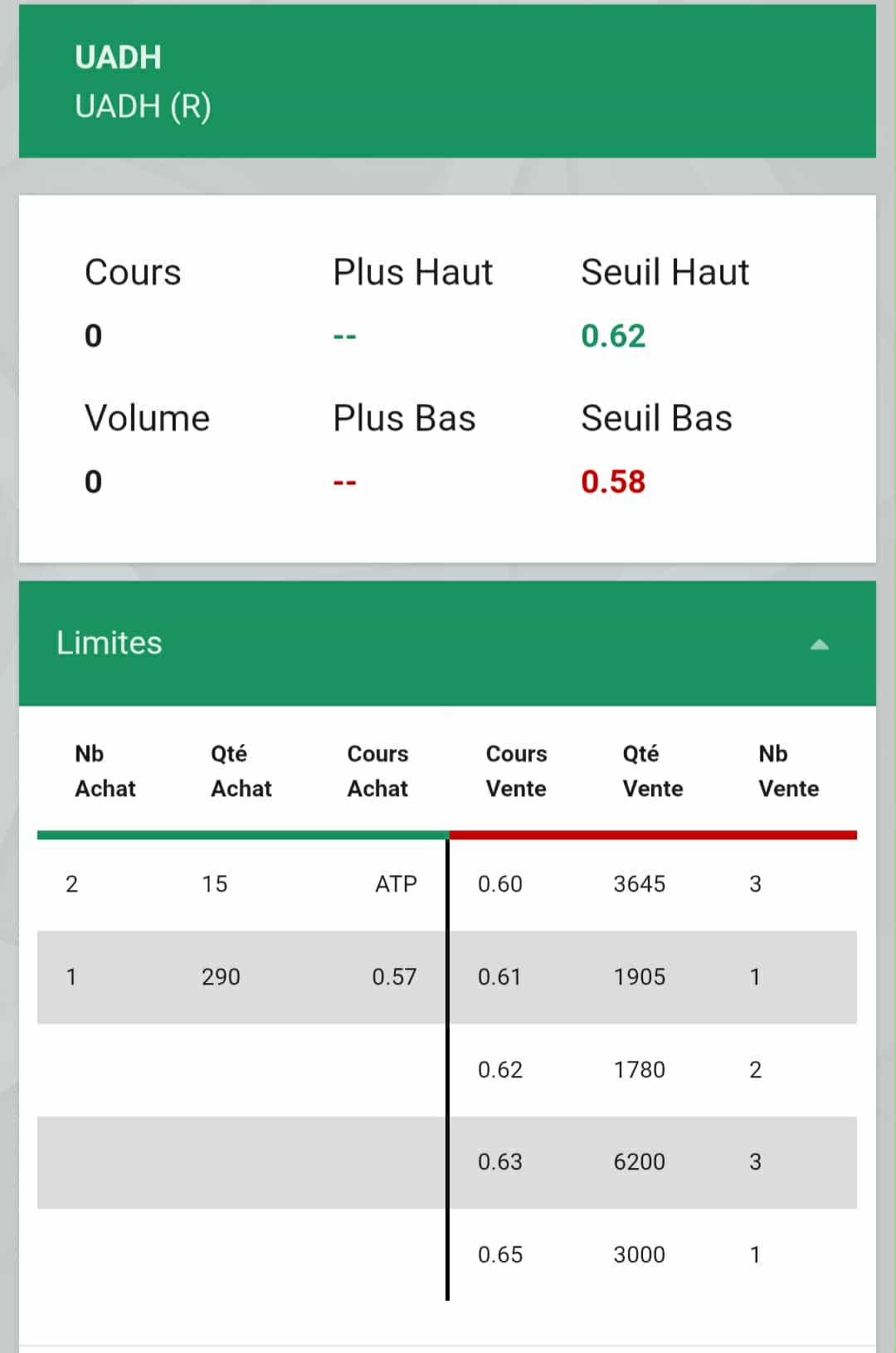Viewport: 896px width, 1353px height.
Task: Click the Limites header title
Action: 110,643
